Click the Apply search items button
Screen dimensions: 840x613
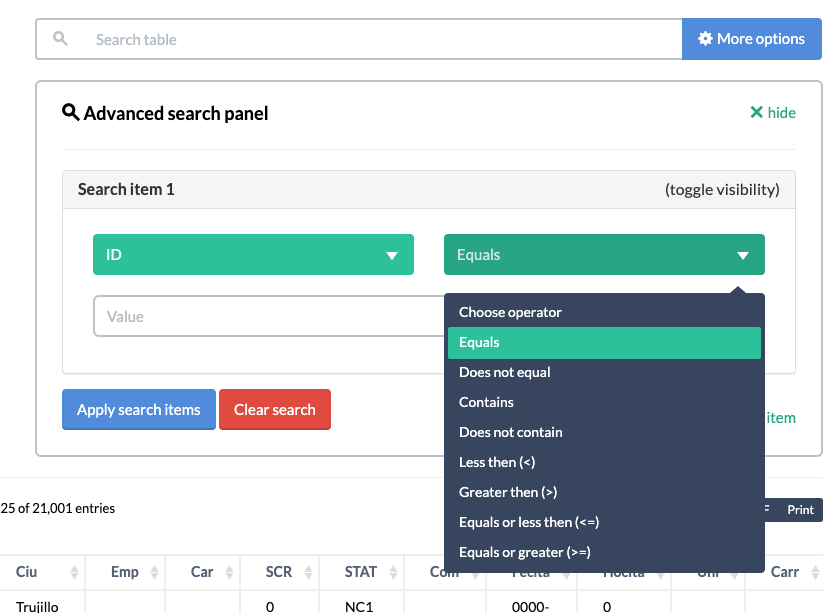[138, 409]
